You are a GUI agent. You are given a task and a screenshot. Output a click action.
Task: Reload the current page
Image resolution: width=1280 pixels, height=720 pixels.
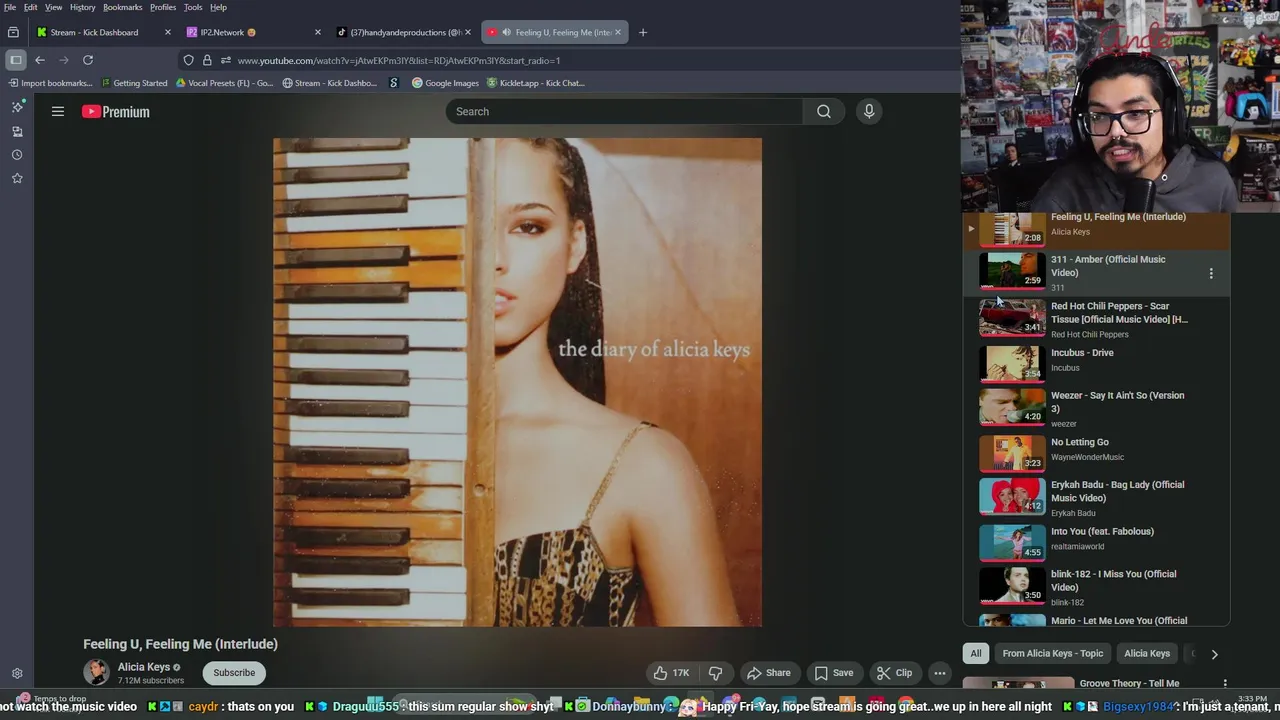(x=88, y=60)
